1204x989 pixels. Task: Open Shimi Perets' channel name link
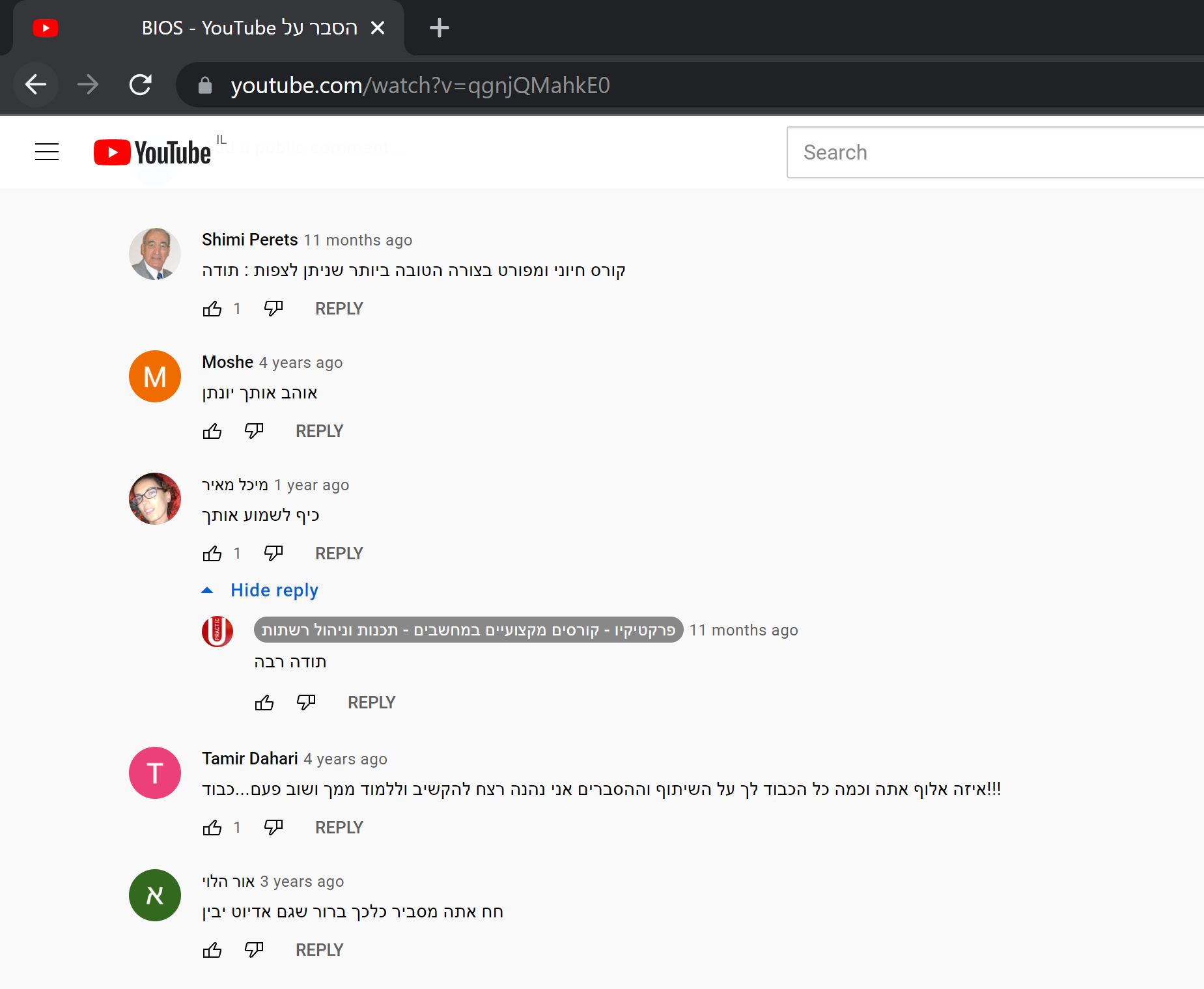click(x=250, y=240)
